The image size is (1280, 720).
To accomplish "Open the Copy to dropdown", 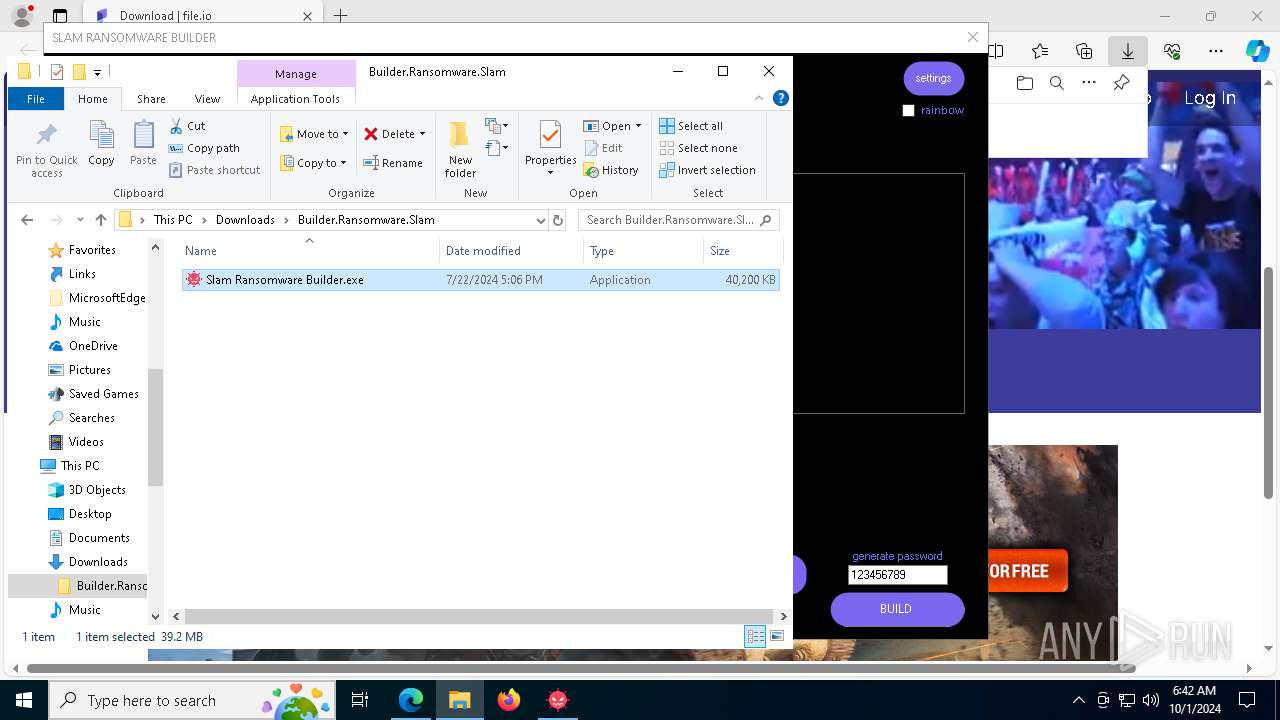I will click(x=314, y=163).
